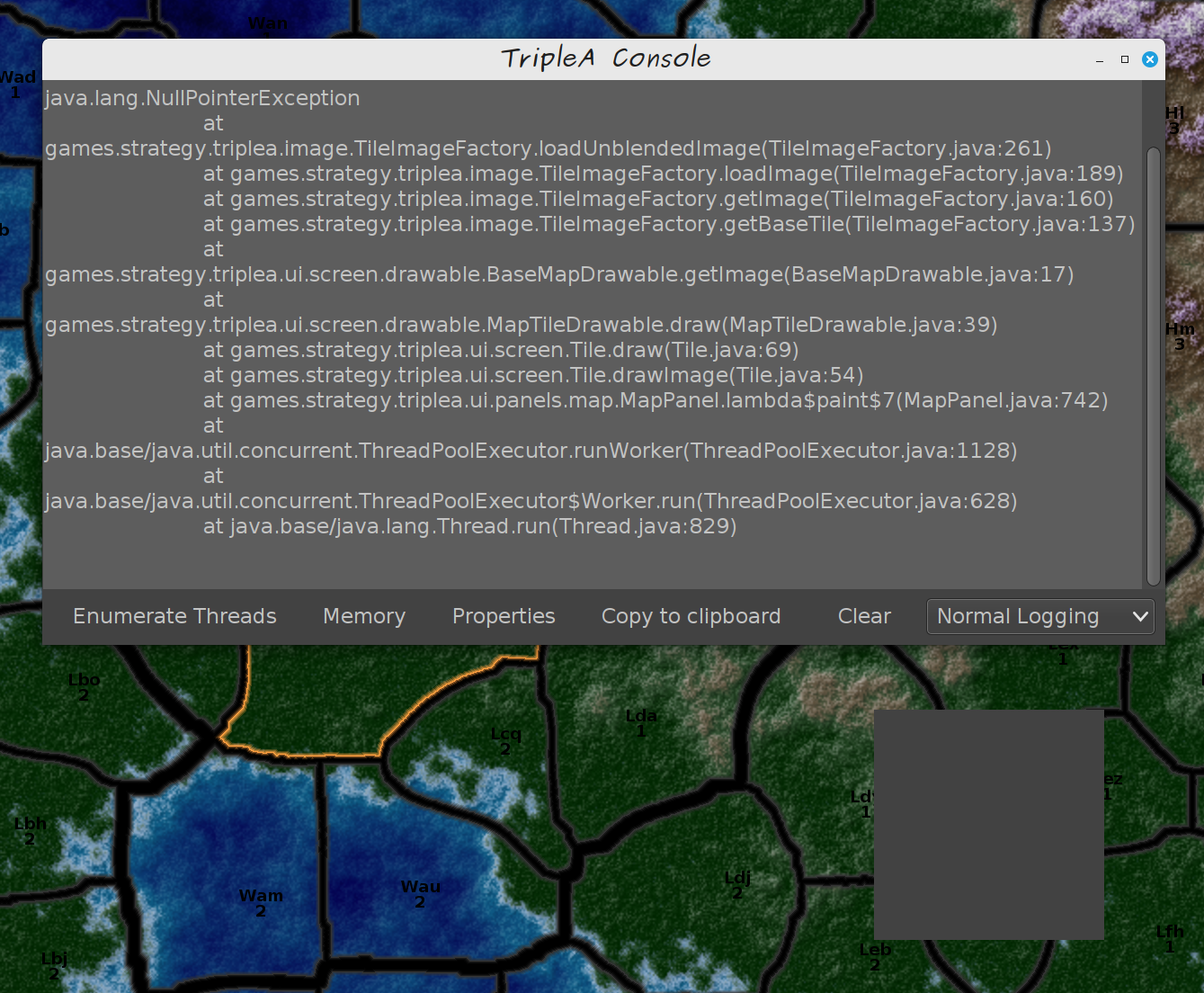This screenshot has height=993, width=1204.
Task: Click the BaseMapDrawable.java:17 stack trace line
Action: click(559, 274)
